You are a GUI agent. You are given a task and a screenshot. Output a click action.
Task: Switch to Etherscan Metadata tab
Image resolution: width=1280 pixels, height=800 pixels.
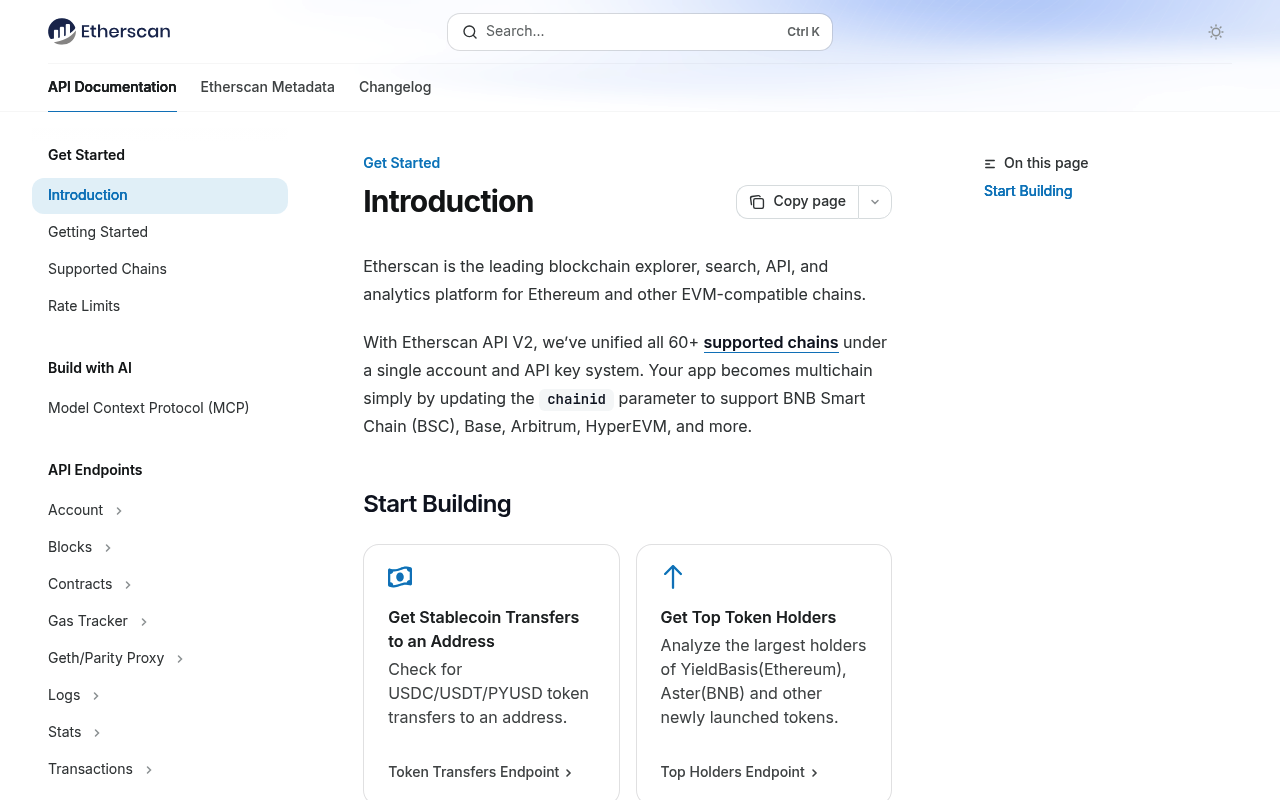pyautogui.click(x=267, y=87)
